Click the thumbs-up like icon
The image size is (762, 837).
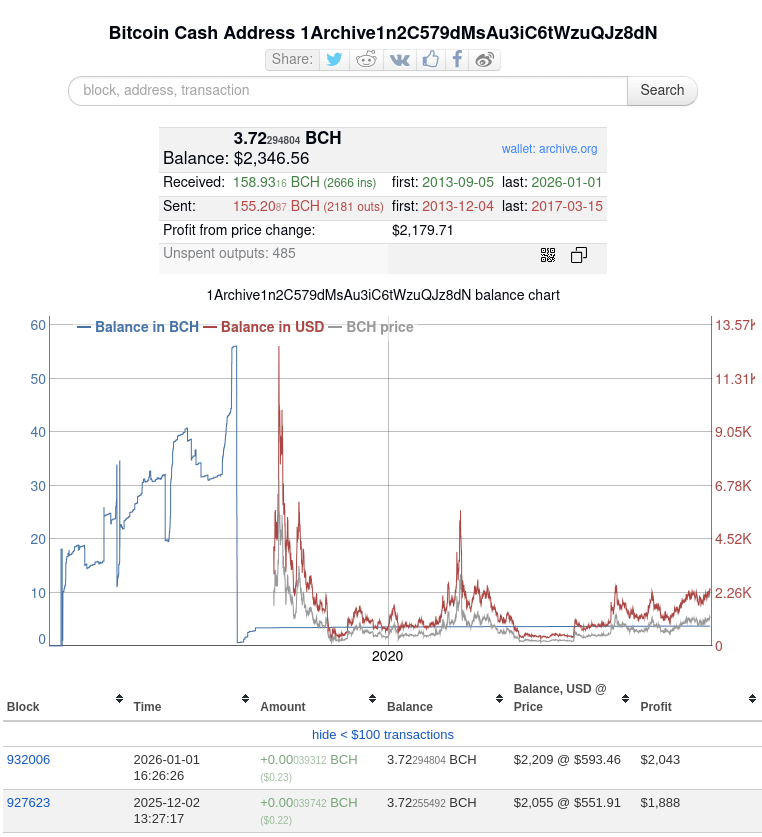click(x=430, y=60)
